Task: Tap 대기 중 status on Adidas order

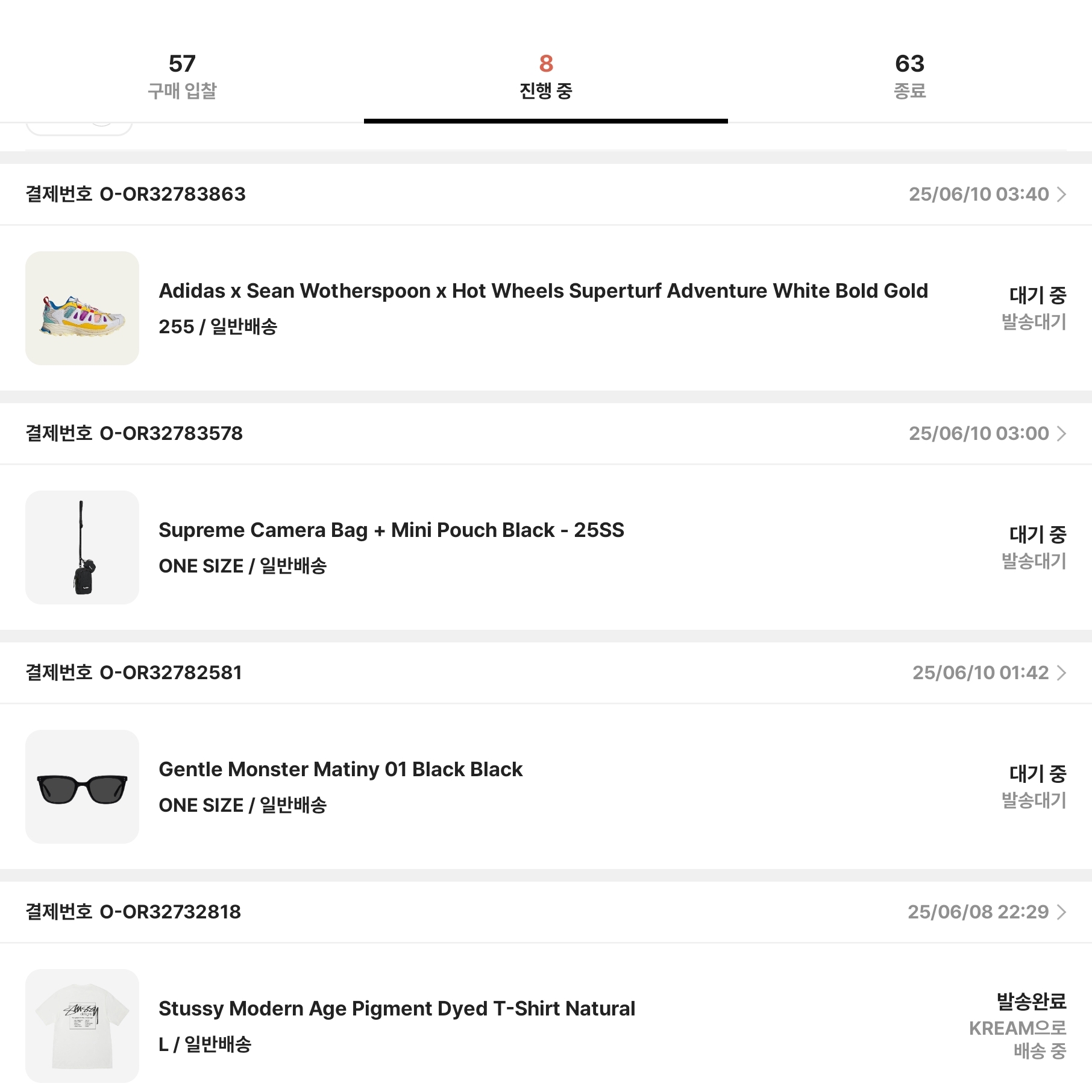Action: tap(1038, 295)
